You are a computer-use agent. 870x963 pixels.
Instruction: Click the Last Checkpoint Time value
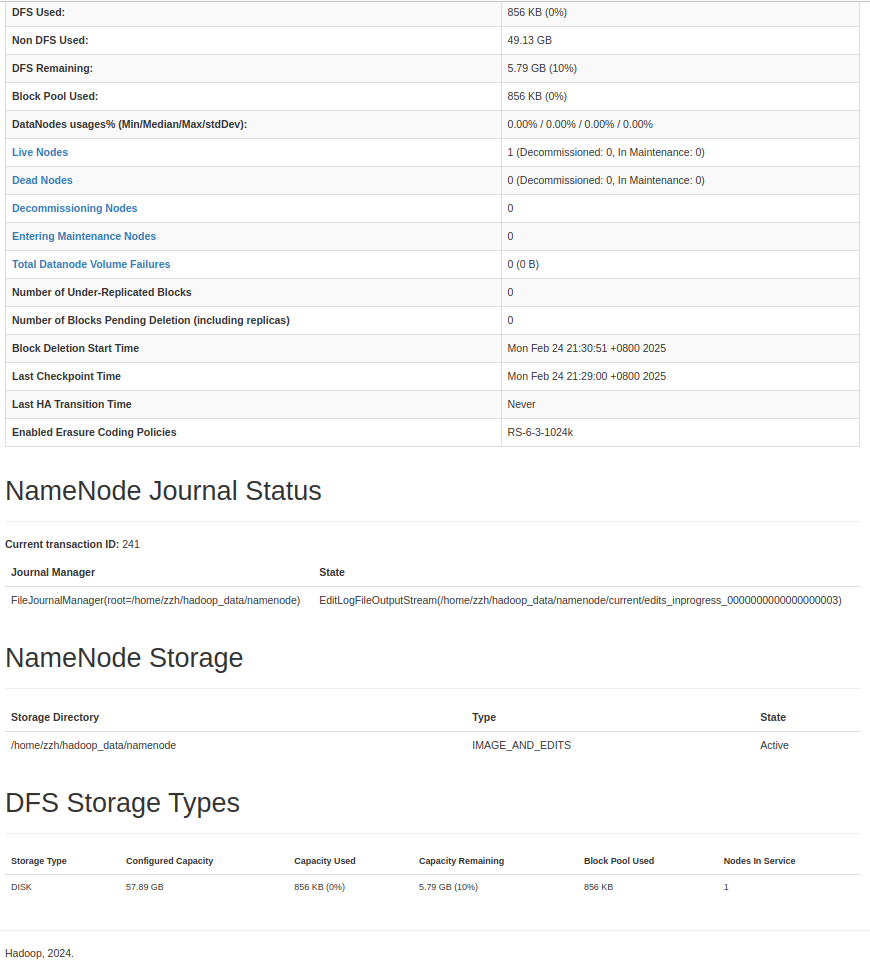pyautogui.click(x=586, y=376)
